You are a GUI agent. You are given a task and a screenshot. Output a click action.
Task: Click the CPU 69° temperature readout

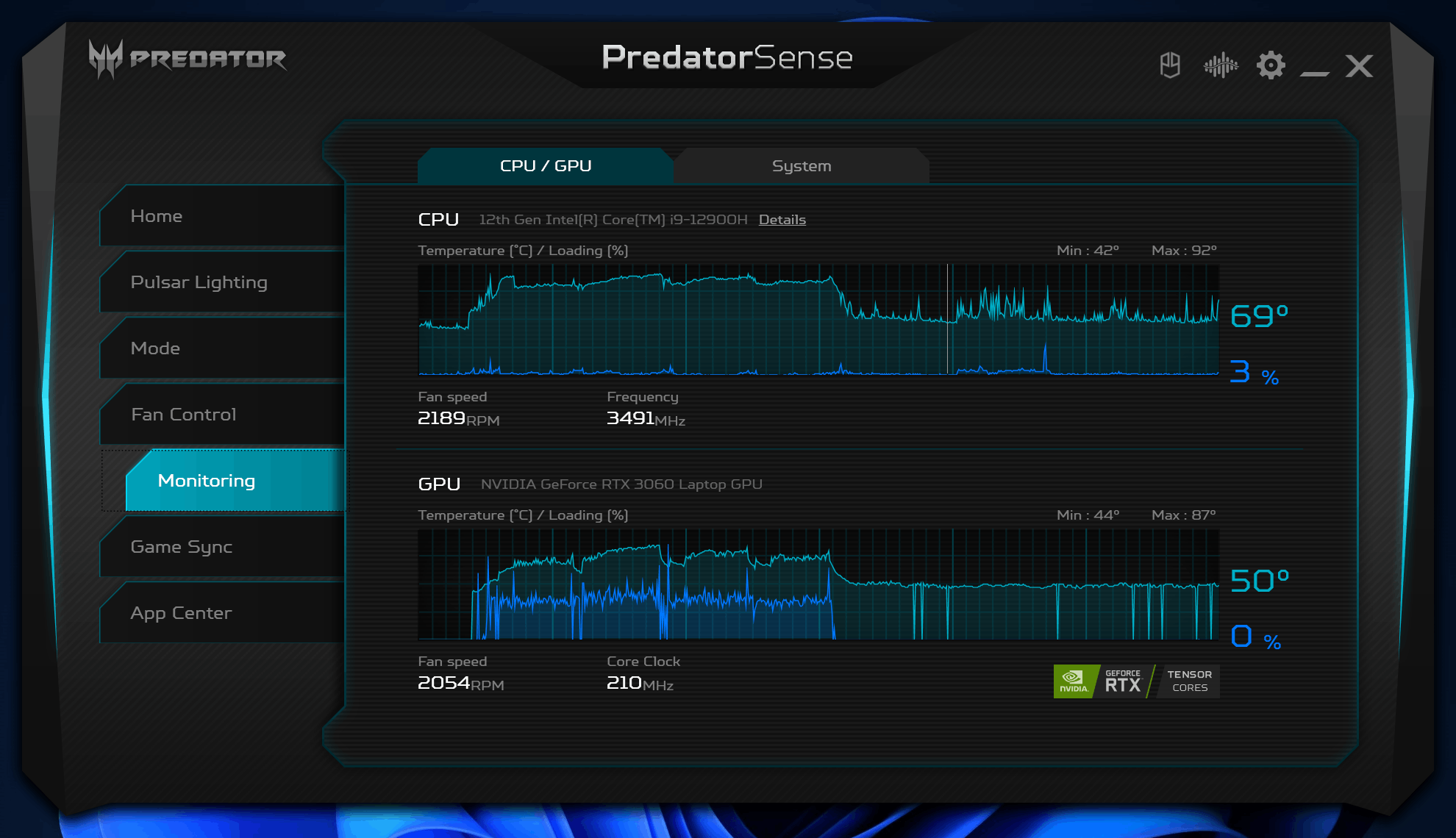tap(1259, 316)
